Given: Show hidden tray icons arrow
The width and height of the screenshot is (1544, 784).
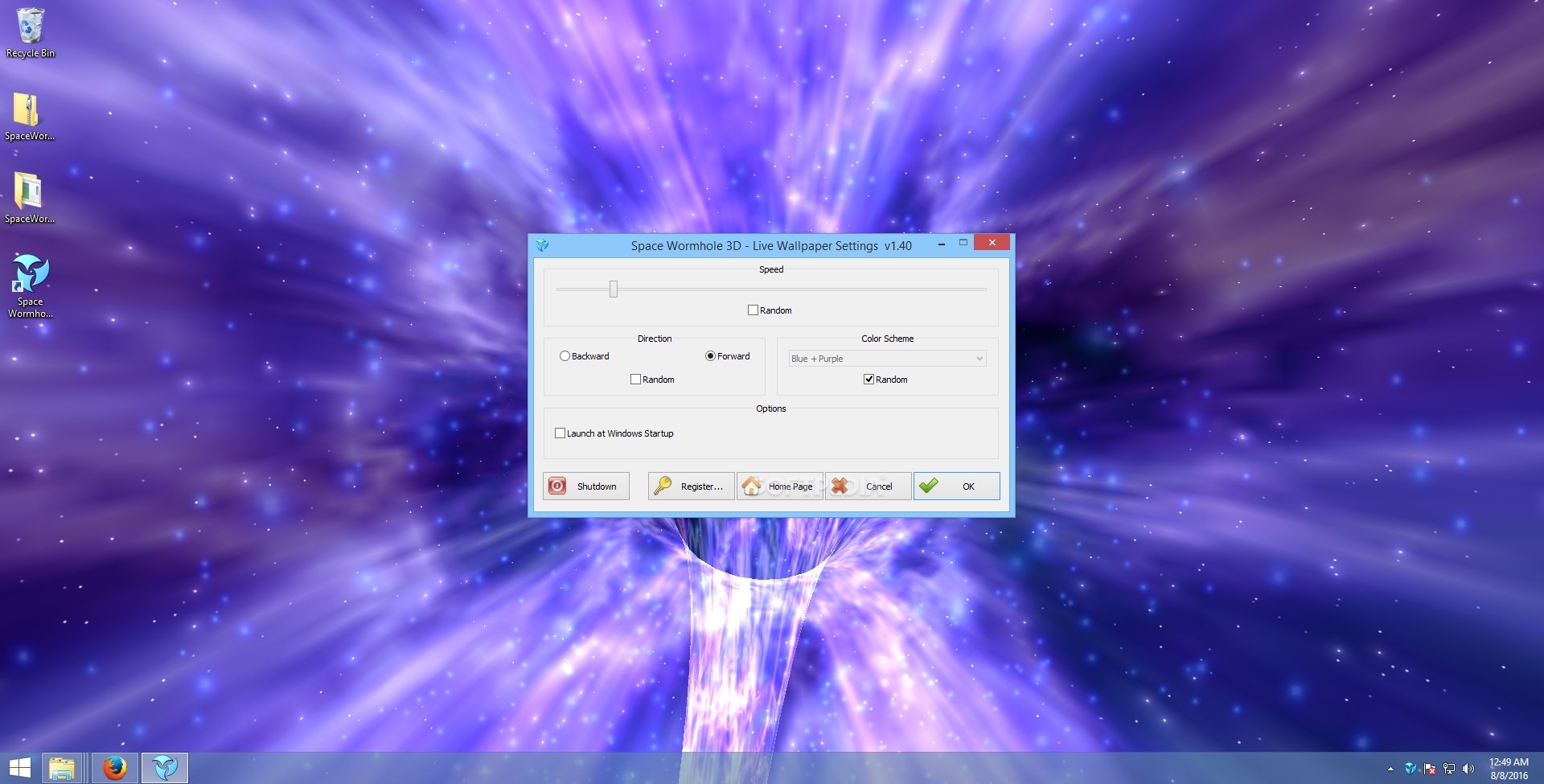Looking at the screenshot, I should [1390, 769].
